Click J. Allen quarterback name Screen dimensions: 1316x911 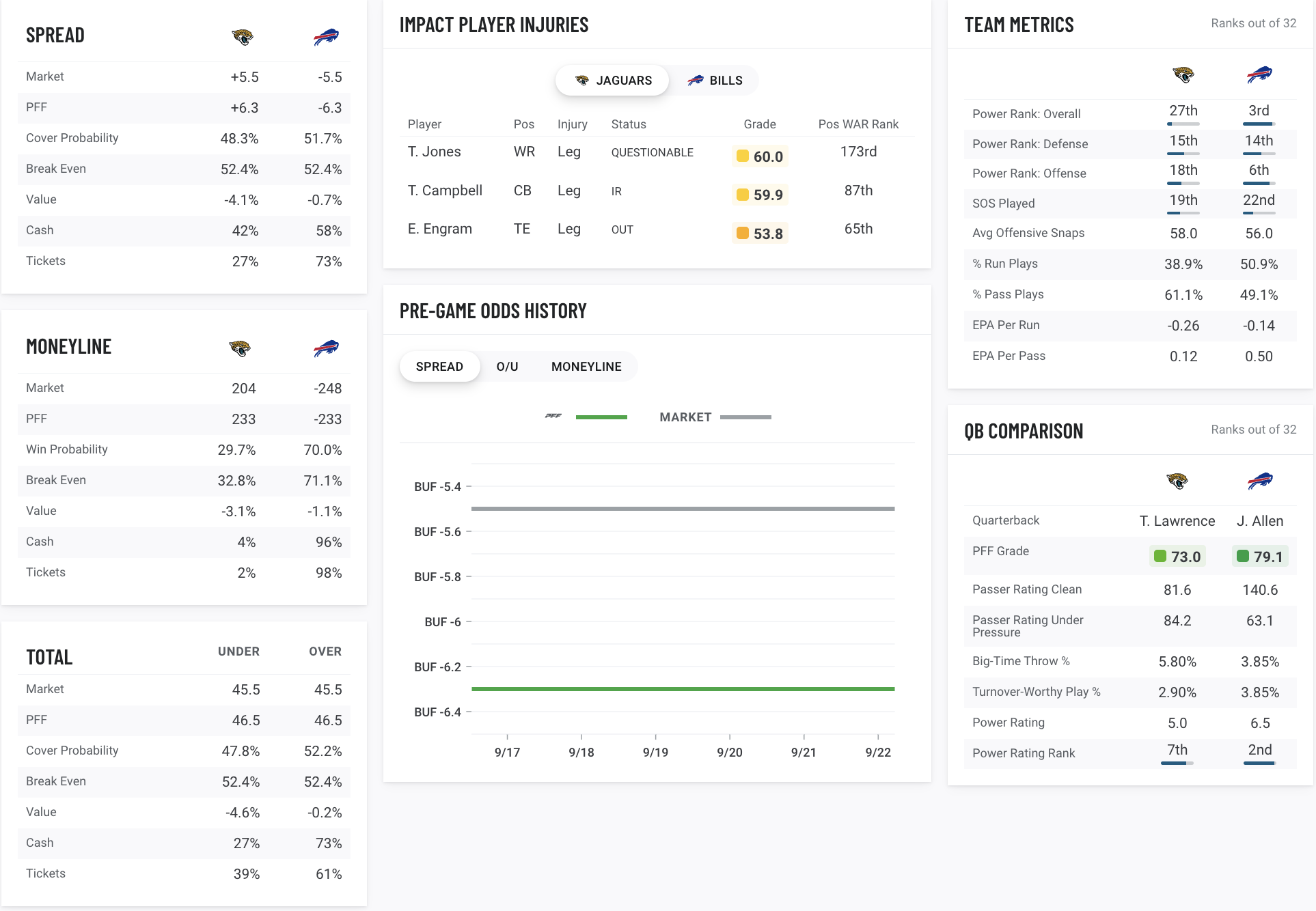[1260, 521]
